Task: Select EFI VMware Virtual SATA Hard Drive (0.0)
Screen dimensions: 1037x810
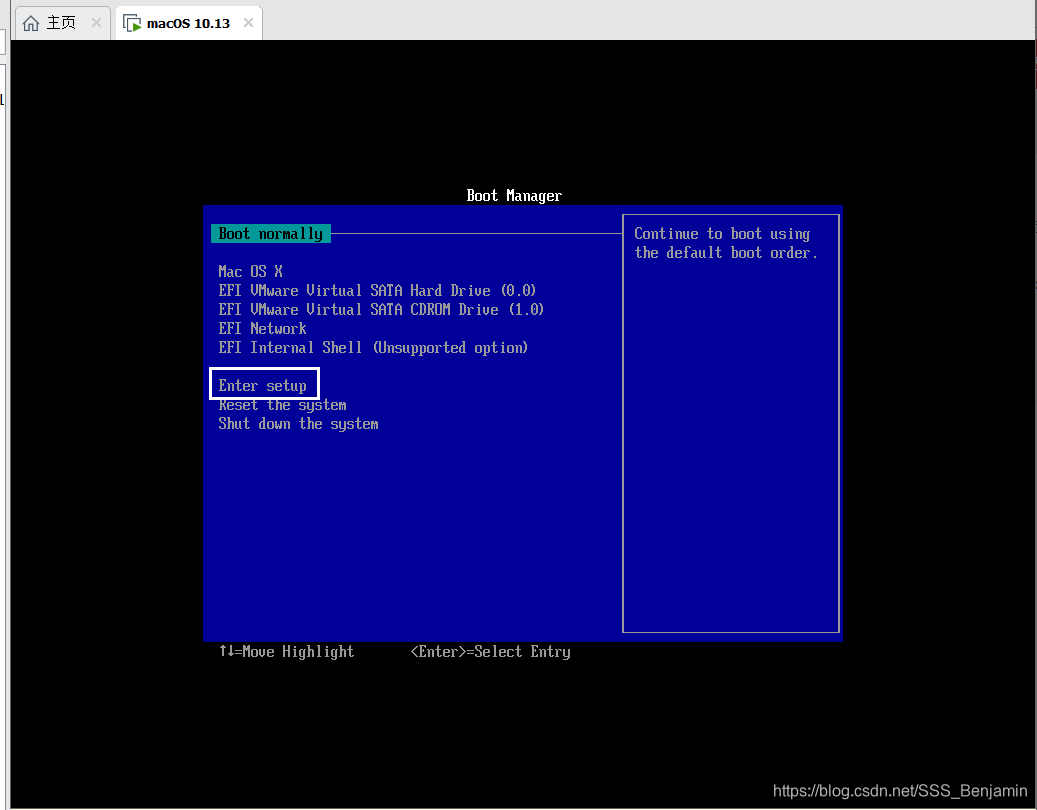Action: pyautogui.click(x=377, y=291)
